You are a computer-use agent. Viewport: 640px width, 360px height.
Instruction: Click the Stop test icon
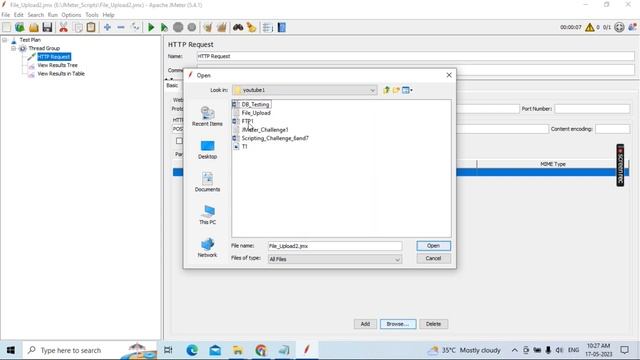click(178, 27)
